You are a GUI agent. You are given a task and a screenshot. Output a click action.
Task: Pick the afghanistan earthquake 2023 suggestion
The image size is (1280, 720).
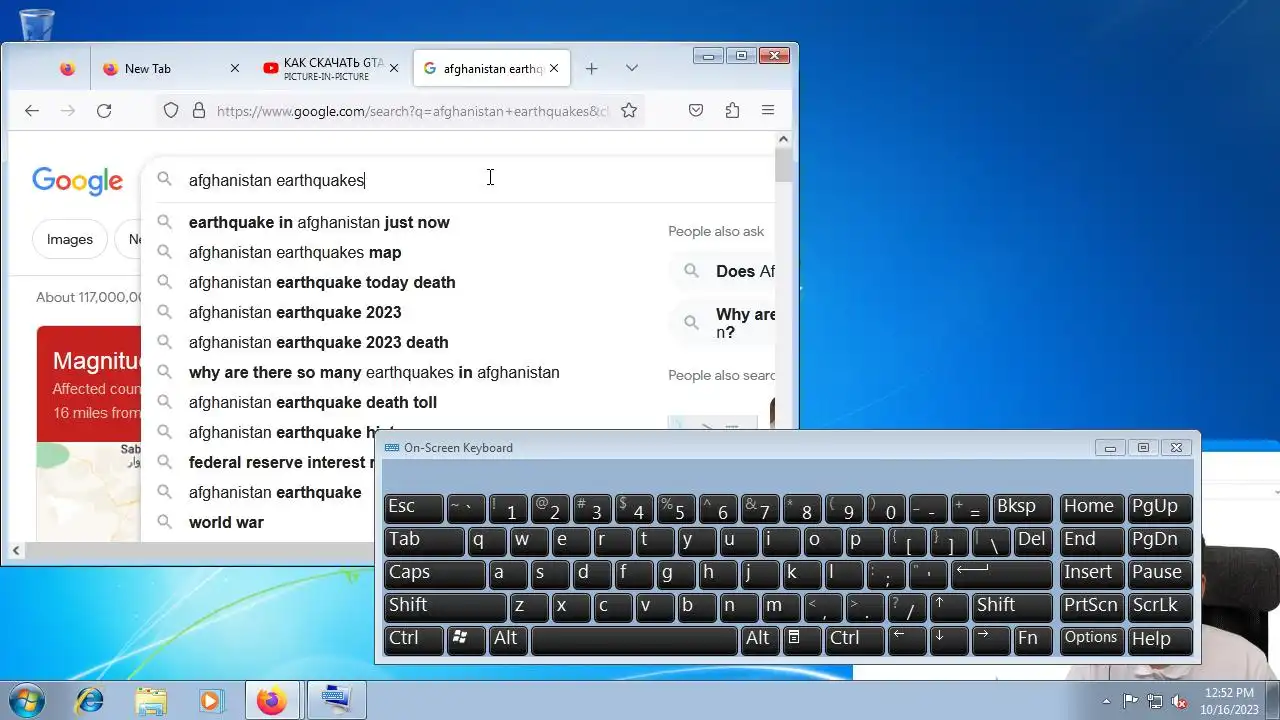(x=295, y=312)
